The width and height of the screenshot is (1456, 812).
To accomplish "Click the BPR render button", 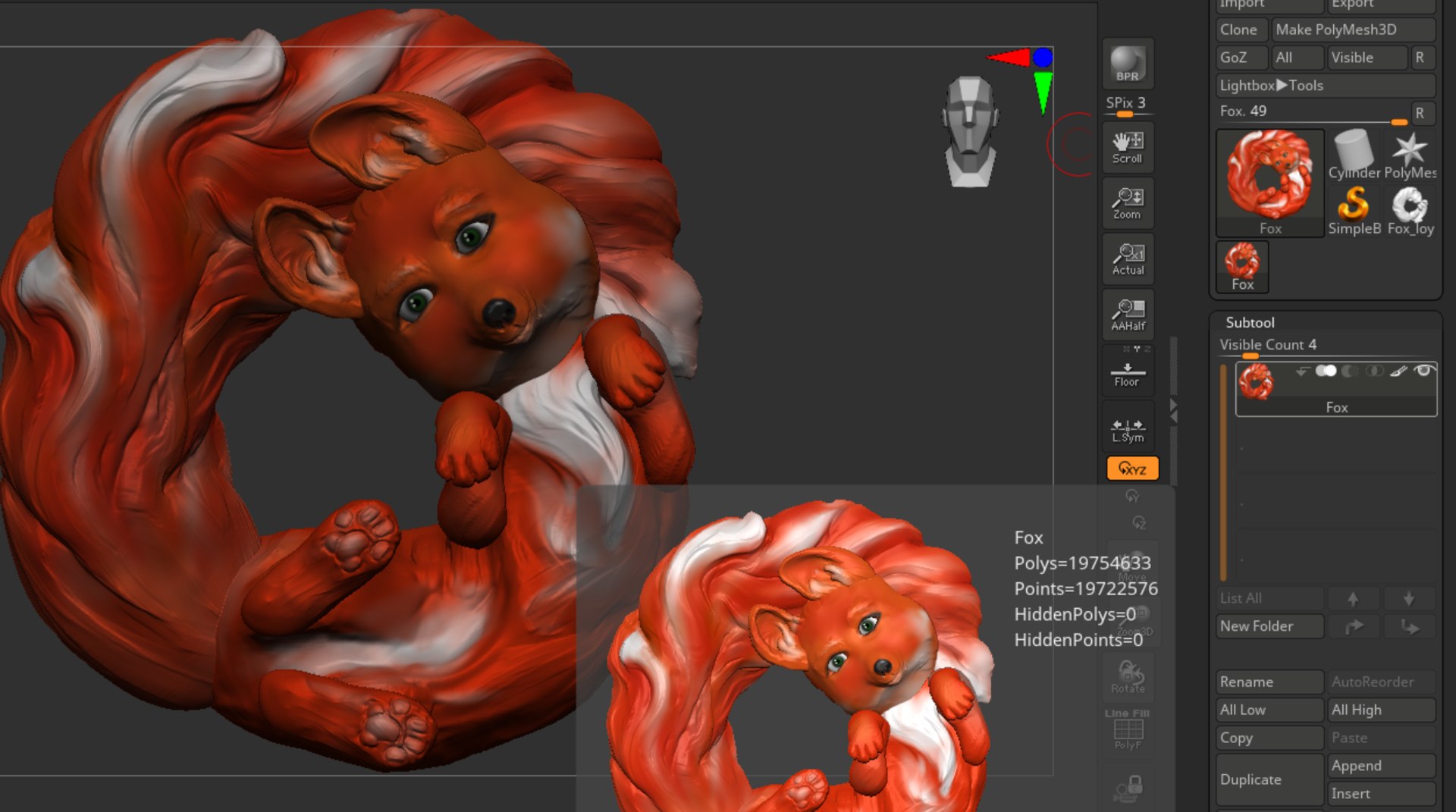I will tap(1128, 64).
